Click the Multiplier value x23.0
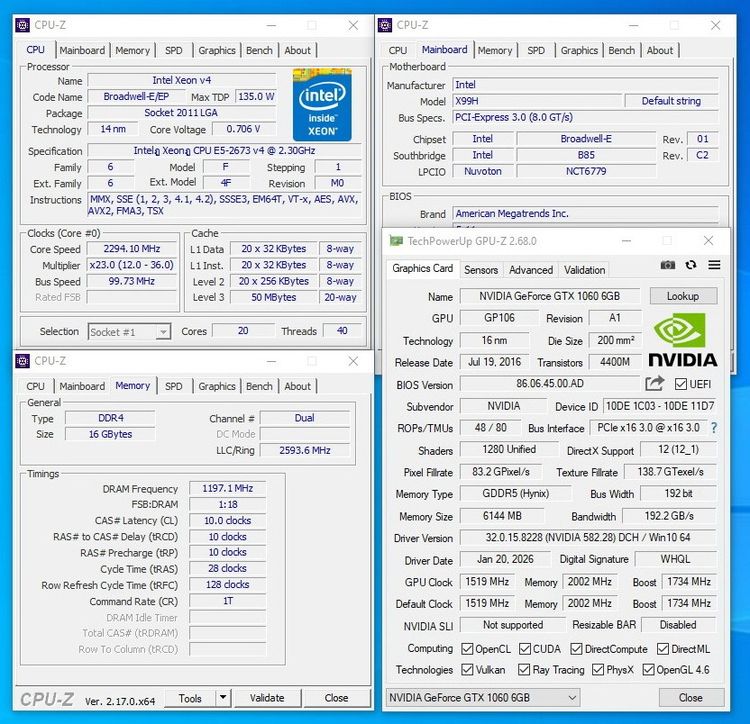Screen dimensions: 750x724 (x=132, y=265)
